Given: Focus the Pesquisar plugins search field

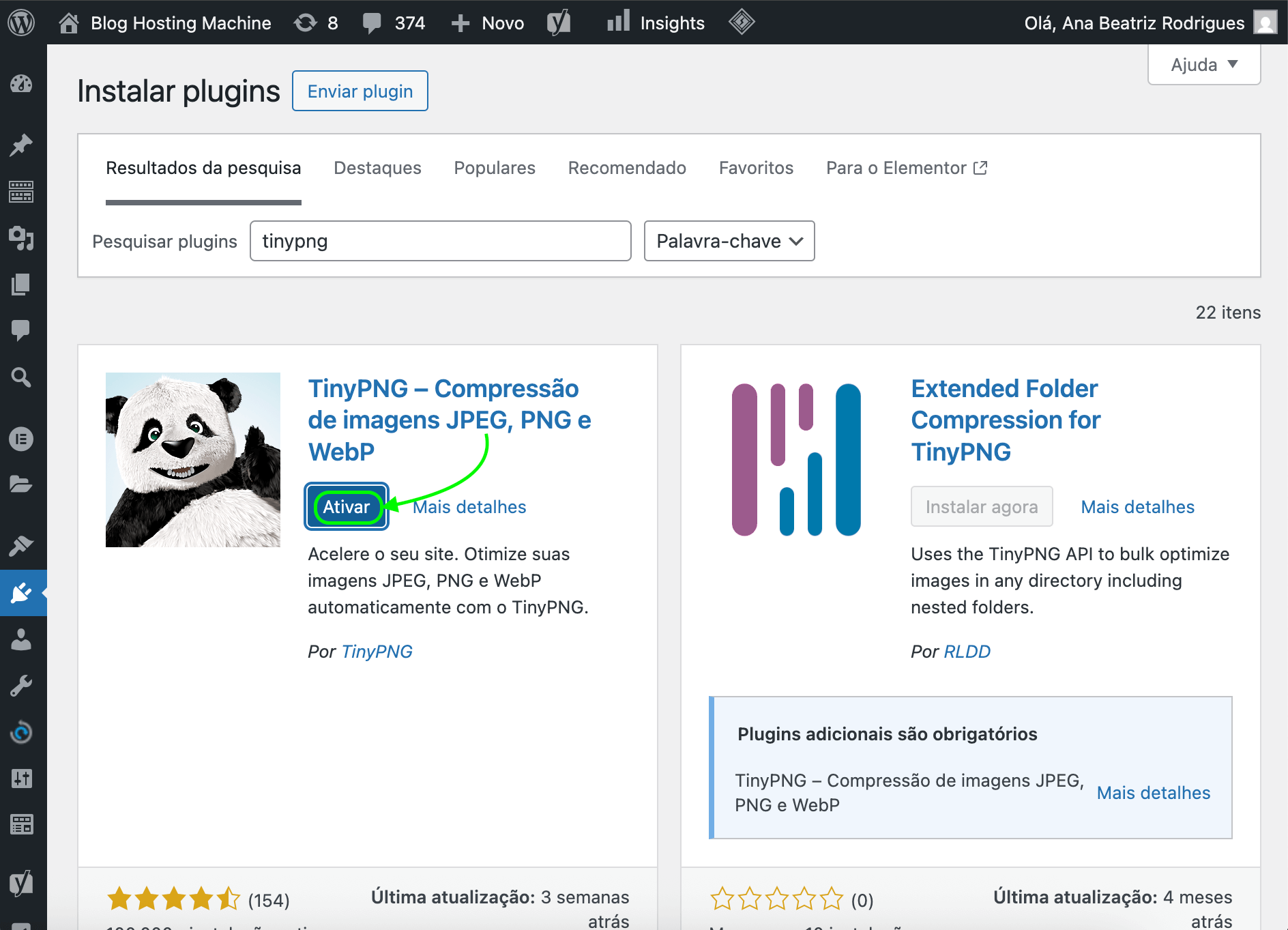Looking at the screenshot, I should 441,241.
